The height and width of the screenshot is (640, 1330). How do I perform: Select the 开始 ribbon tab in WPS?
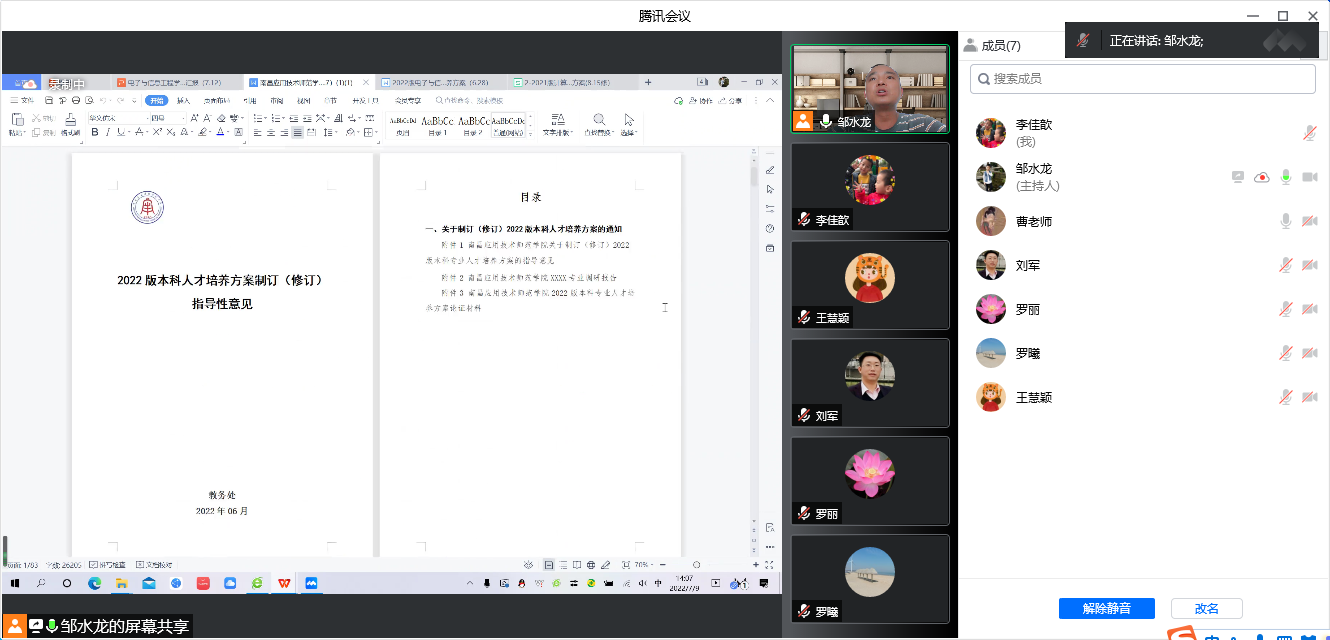click(x=156, y=101)
